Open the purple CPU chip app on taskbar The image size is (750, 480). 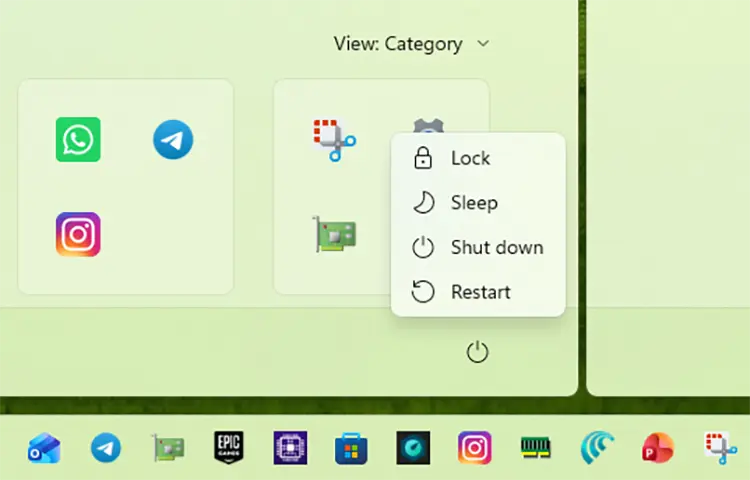click(290, 448)
